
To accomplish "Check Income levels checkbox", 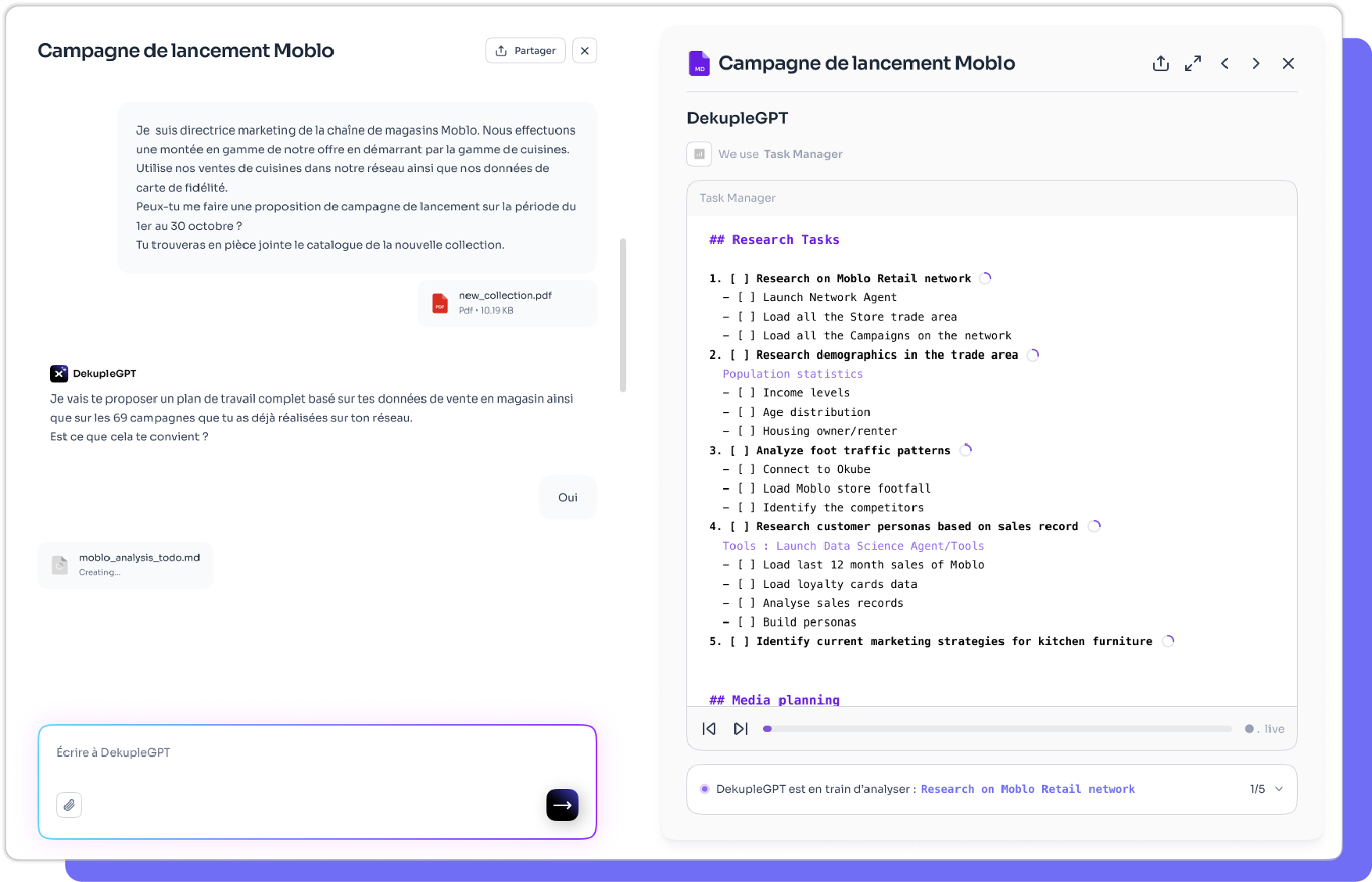I will click(747, 393).
